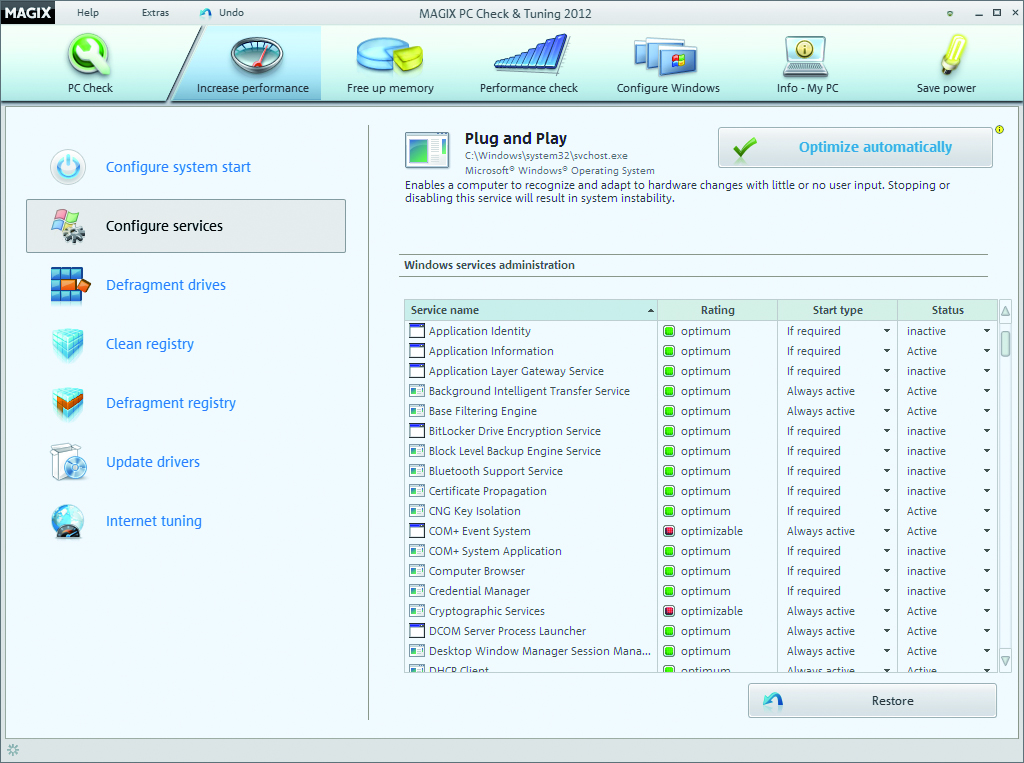Viewport: 1024px width, 763px height.
Task: Open the Free up memory pie icon
Action: pyautogui.click(x=390, y=55)
